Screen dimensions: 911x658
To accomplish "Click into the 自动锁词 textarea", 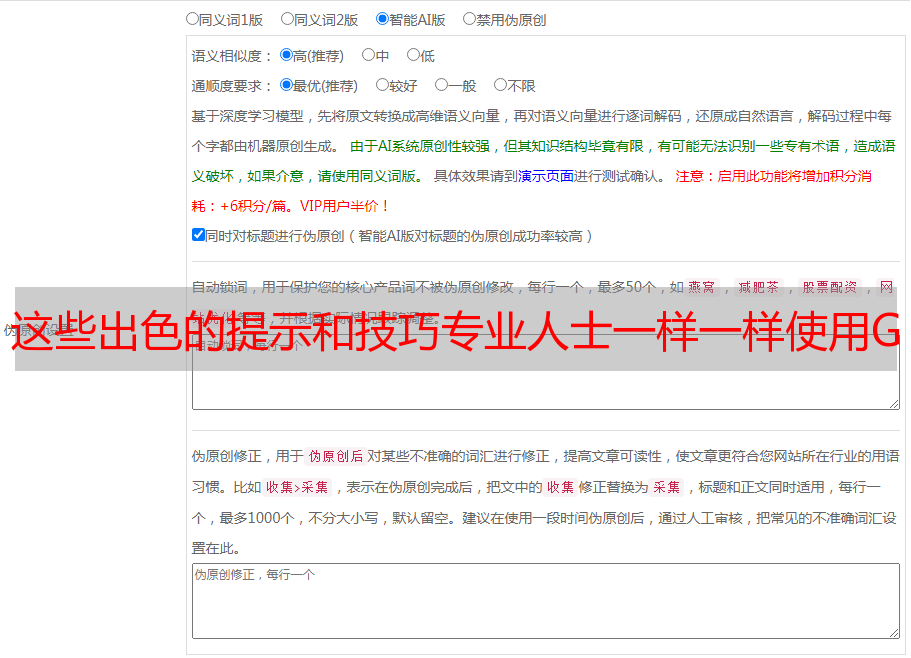I will pyautogui.click(x=546, y=372).
